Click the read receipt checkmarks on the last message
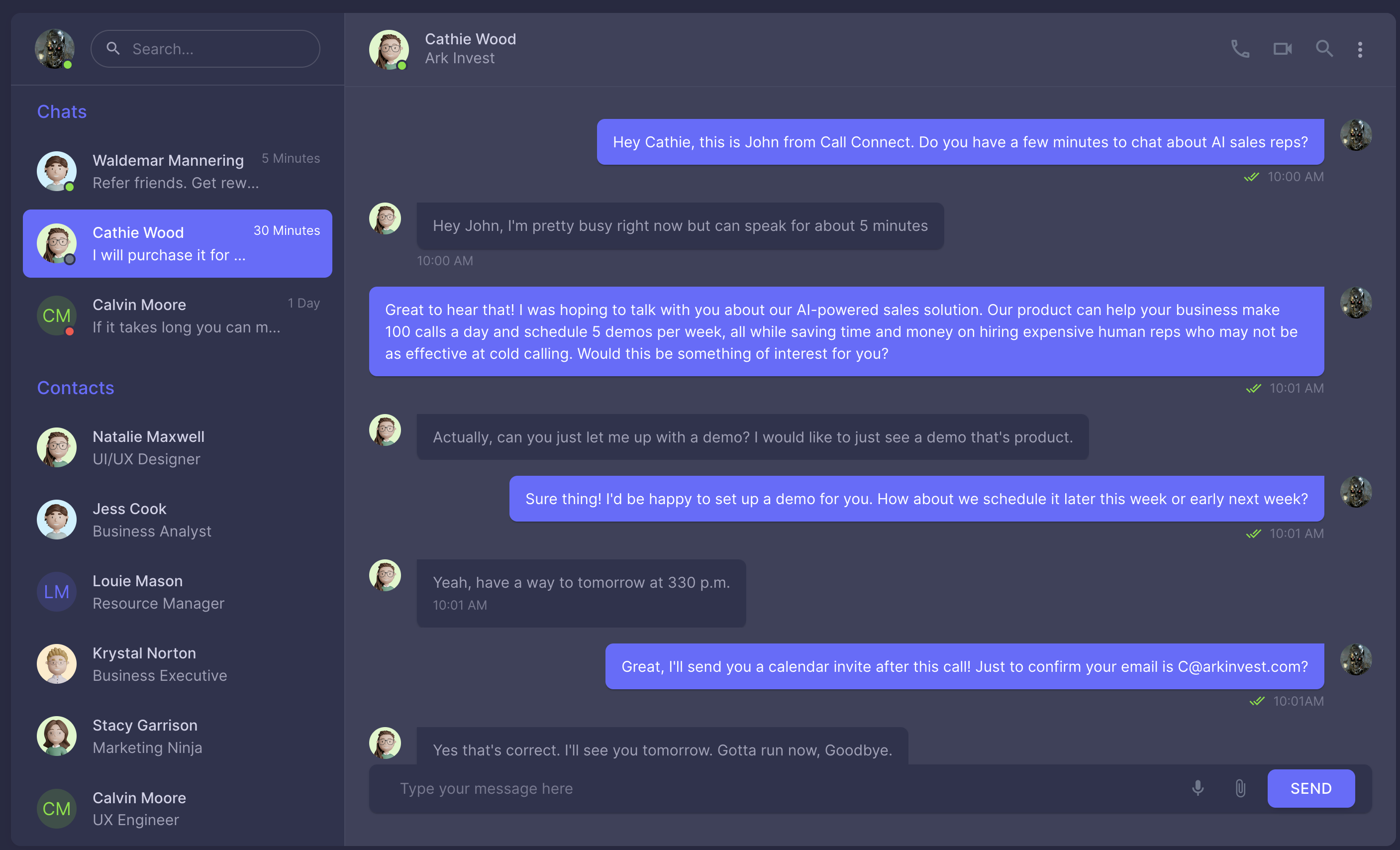1400x850 pixels. tap(1257, 701)
